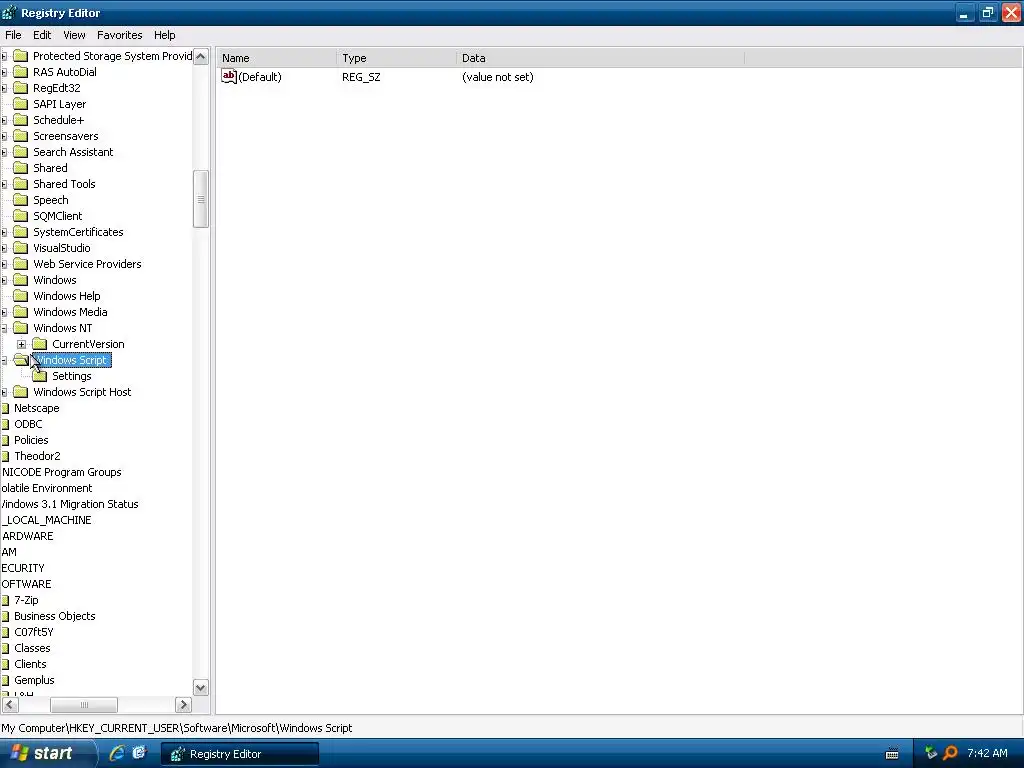Click the Shared Tools folder icon

pos(21,184)
